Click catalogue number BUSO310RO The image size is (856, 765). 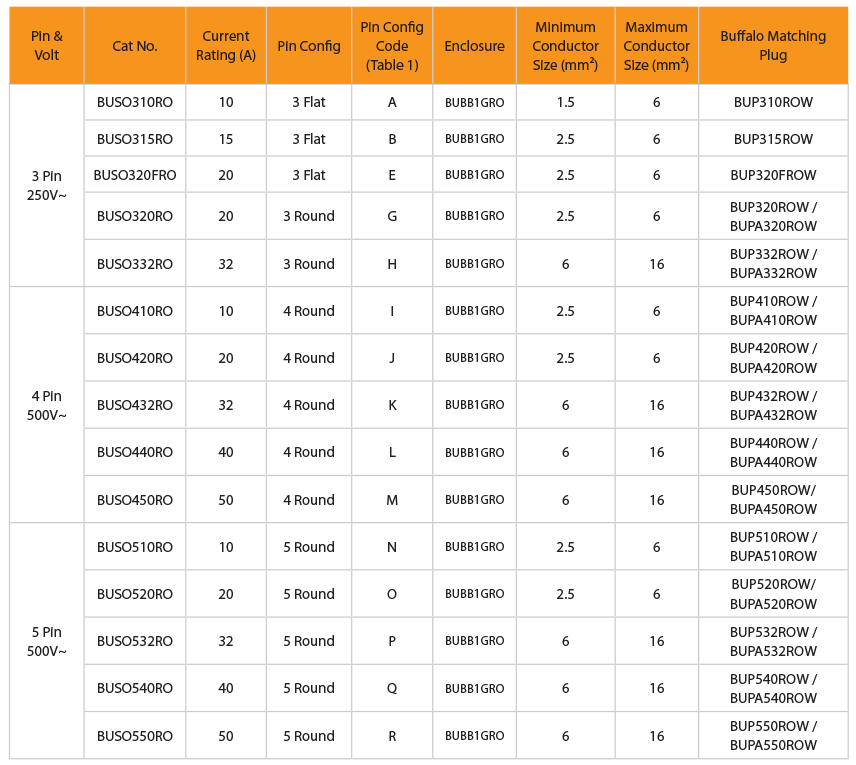point(135,102)
